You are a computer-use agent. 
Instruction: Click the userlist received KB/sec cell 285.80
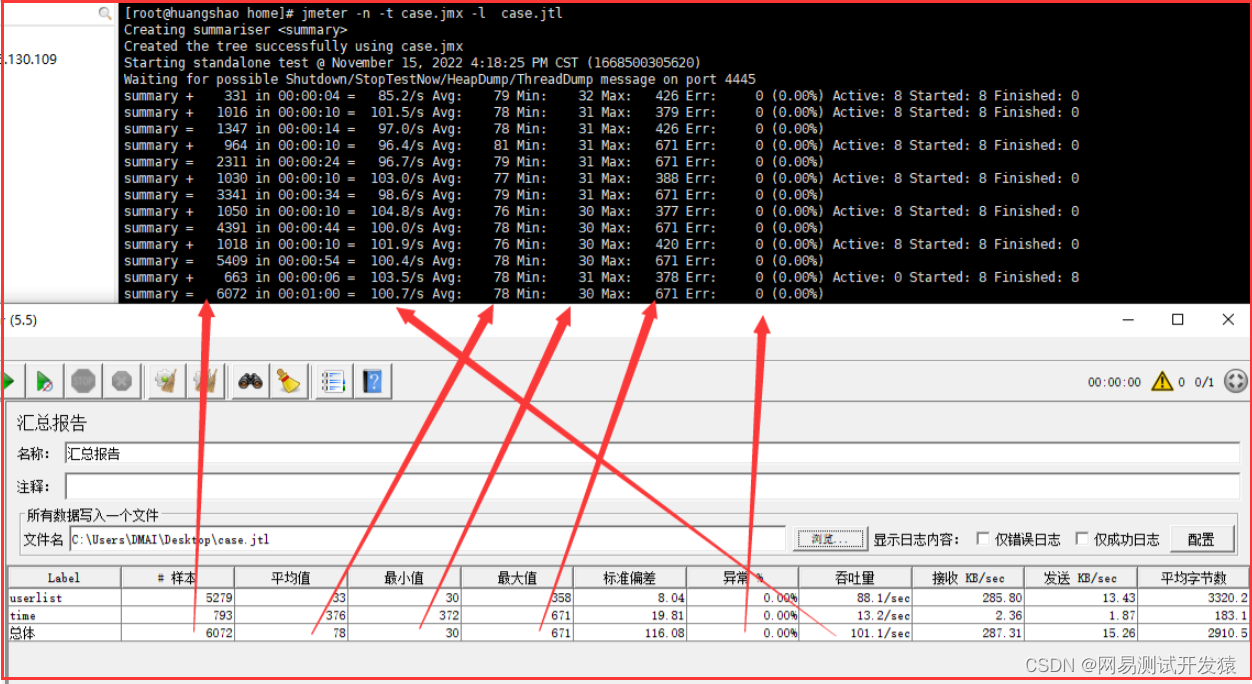click(969, 597)
